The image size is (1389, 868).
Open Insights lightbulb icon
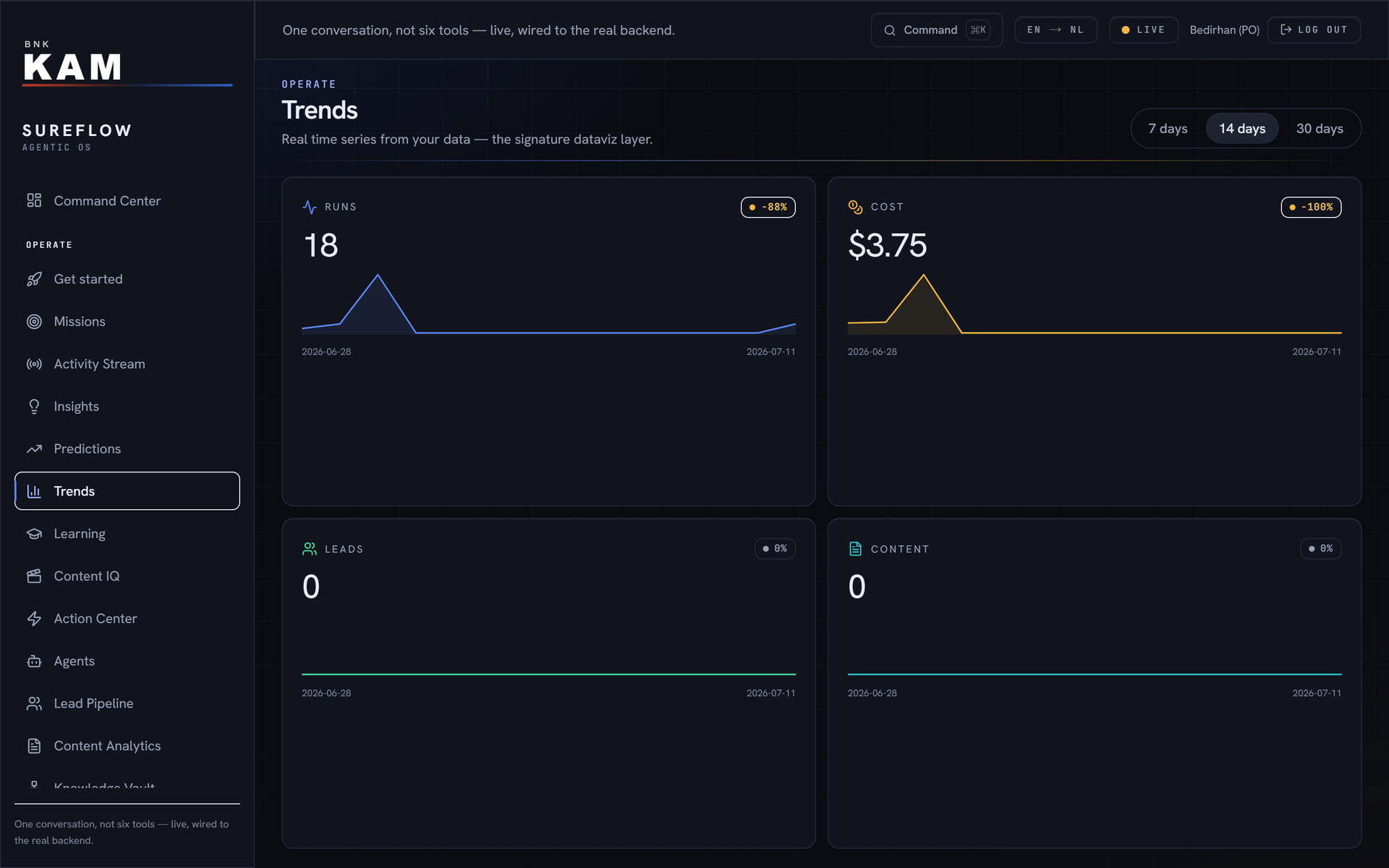[x=34, y=407]
